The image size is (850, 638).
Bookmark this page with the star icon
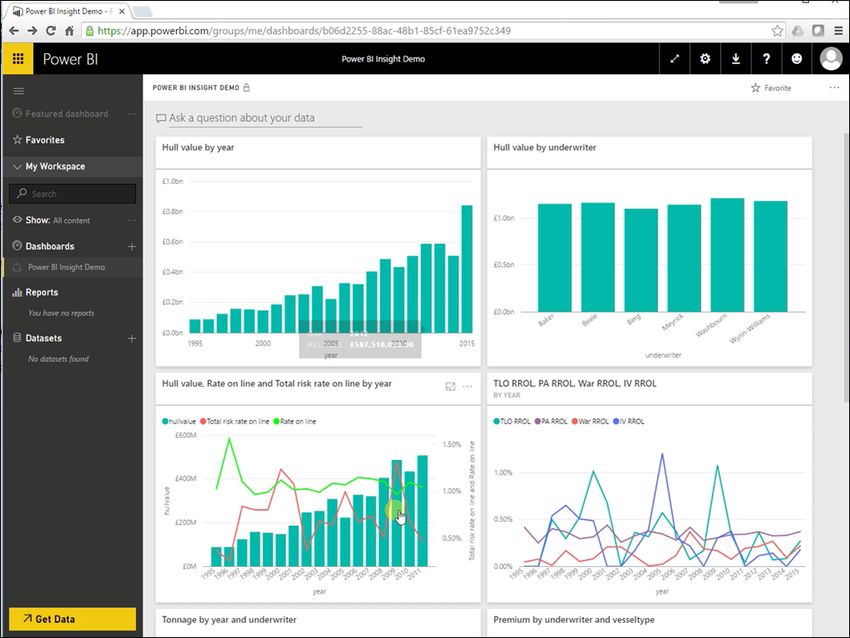pos(777,31)
